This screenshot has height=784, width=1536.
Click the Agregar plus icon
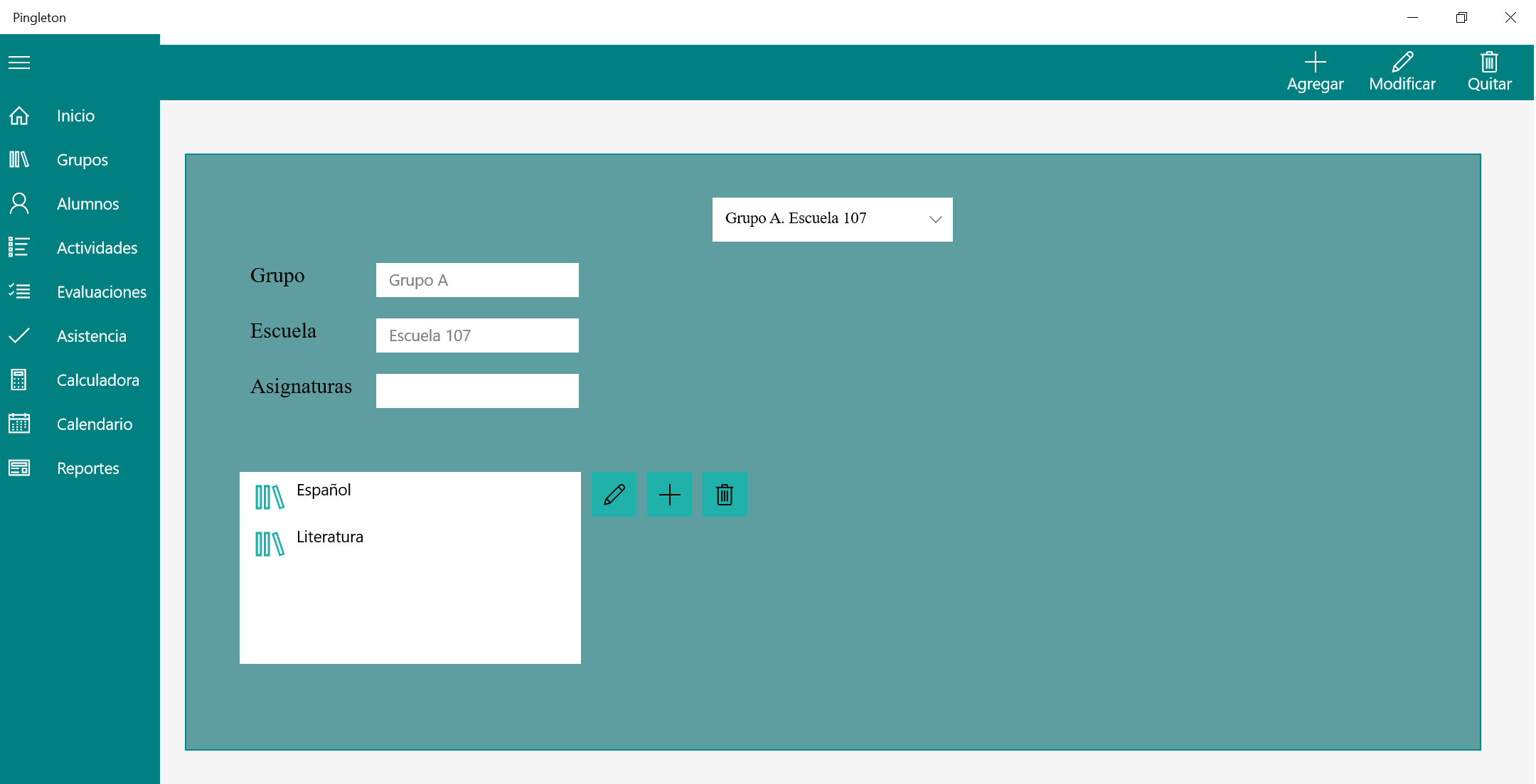tap(1315, 63)
